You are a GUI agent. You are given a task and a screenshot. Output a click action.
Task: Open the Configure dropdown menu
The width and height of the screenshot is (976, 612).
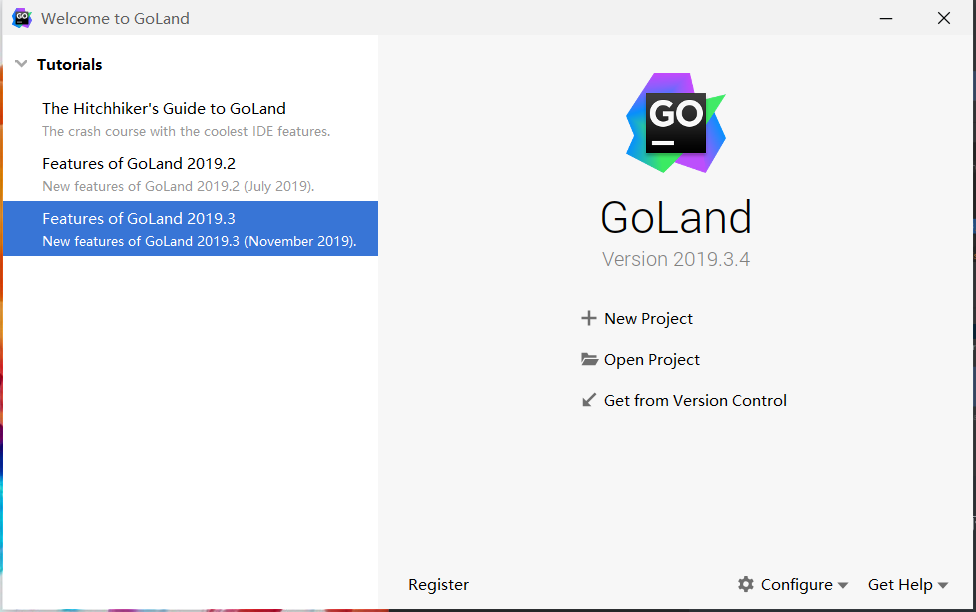click(x=804, y=585)
